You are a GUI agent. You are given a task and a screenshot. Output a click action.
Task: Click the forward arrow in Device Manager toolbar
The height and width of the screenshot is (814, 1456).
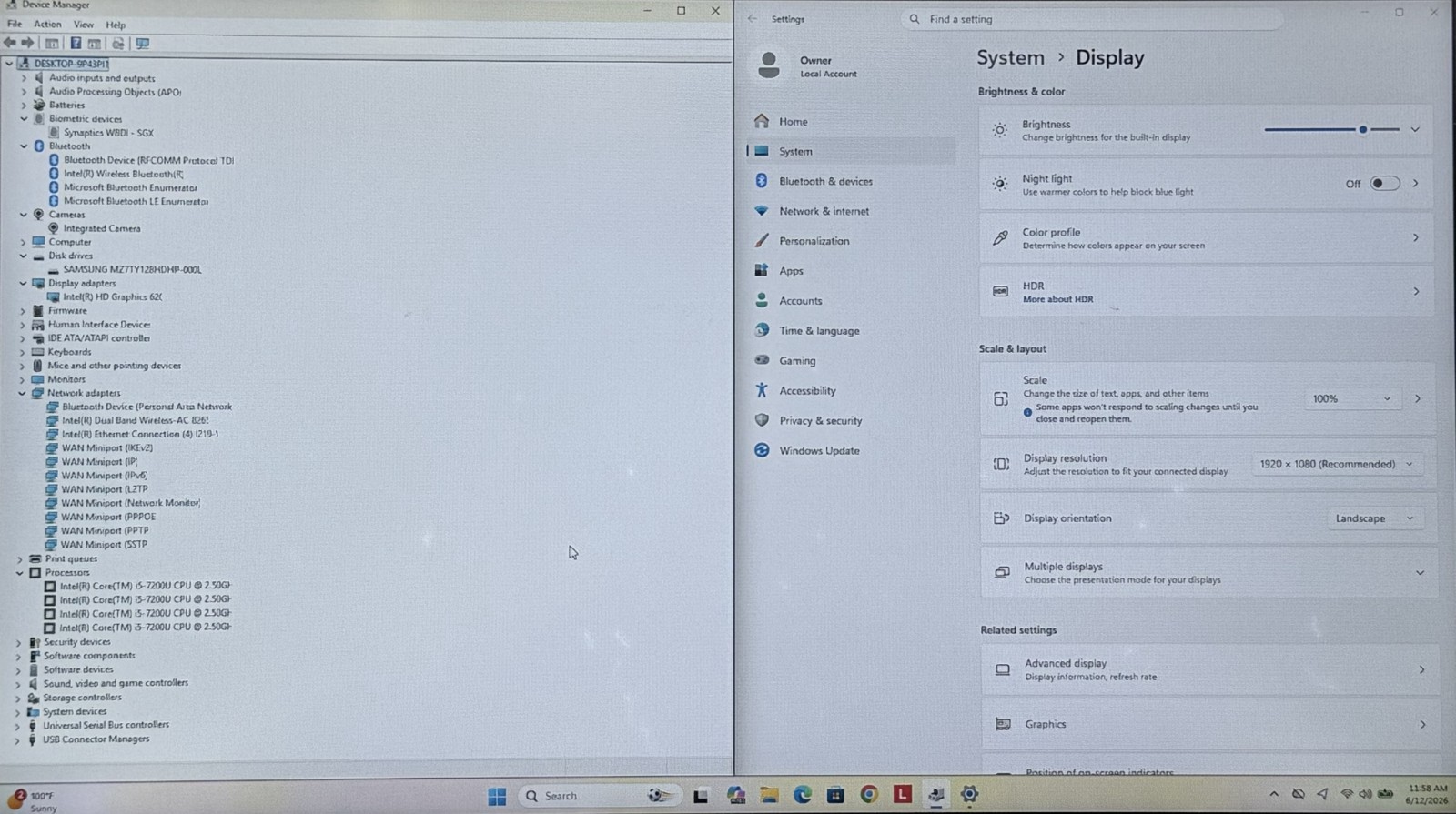pos(28,43)
